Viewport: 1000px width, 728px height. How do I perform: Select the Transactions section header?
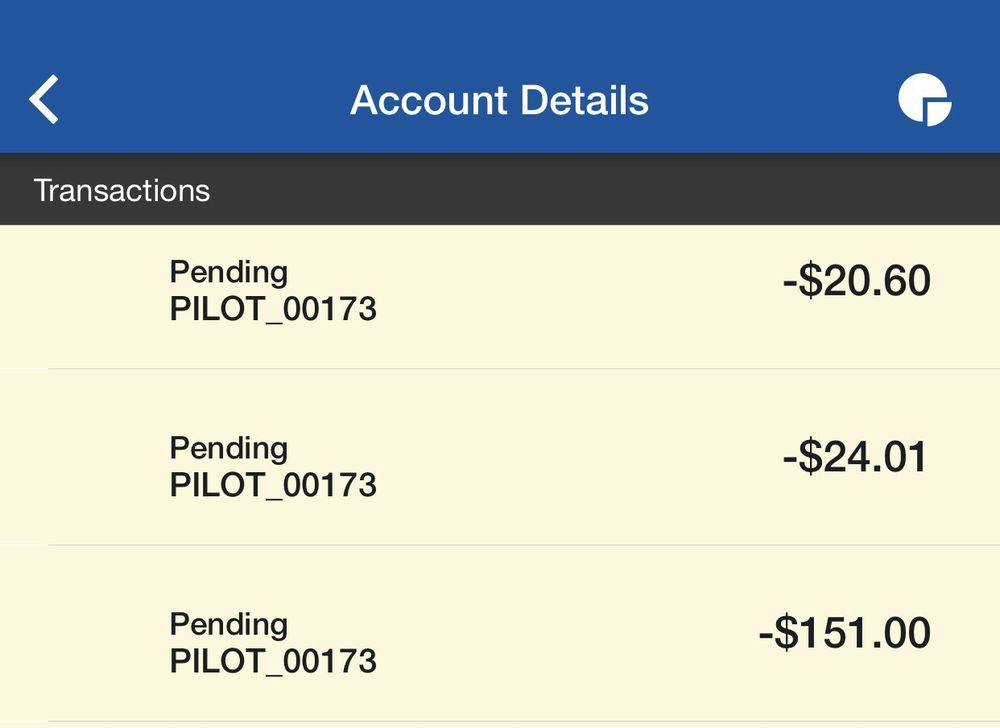(x=122, y=190)
